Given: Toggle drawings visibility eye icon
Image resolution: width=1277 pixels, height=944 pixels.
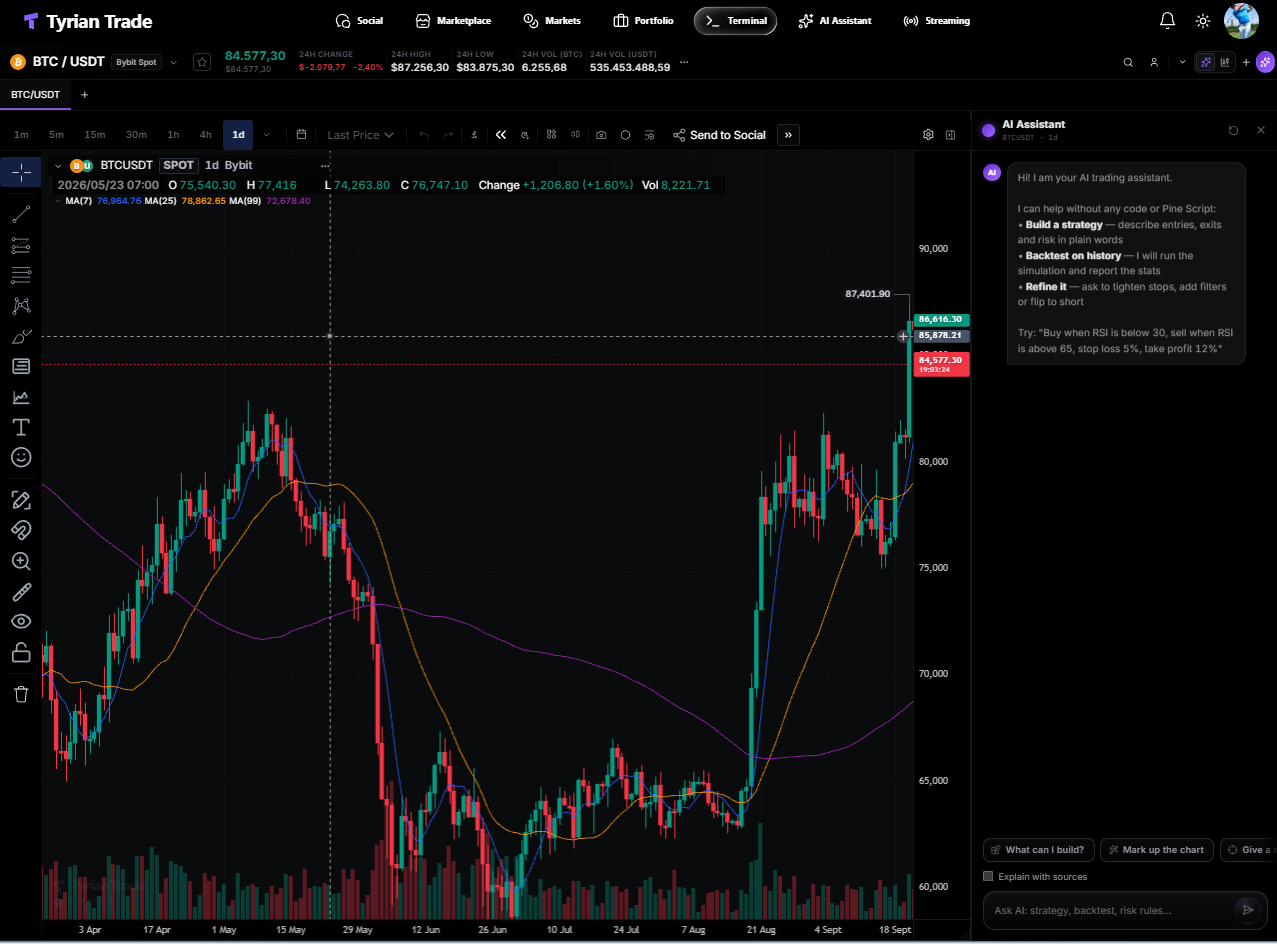Looking at the screenshot, I should pos(21,621).
